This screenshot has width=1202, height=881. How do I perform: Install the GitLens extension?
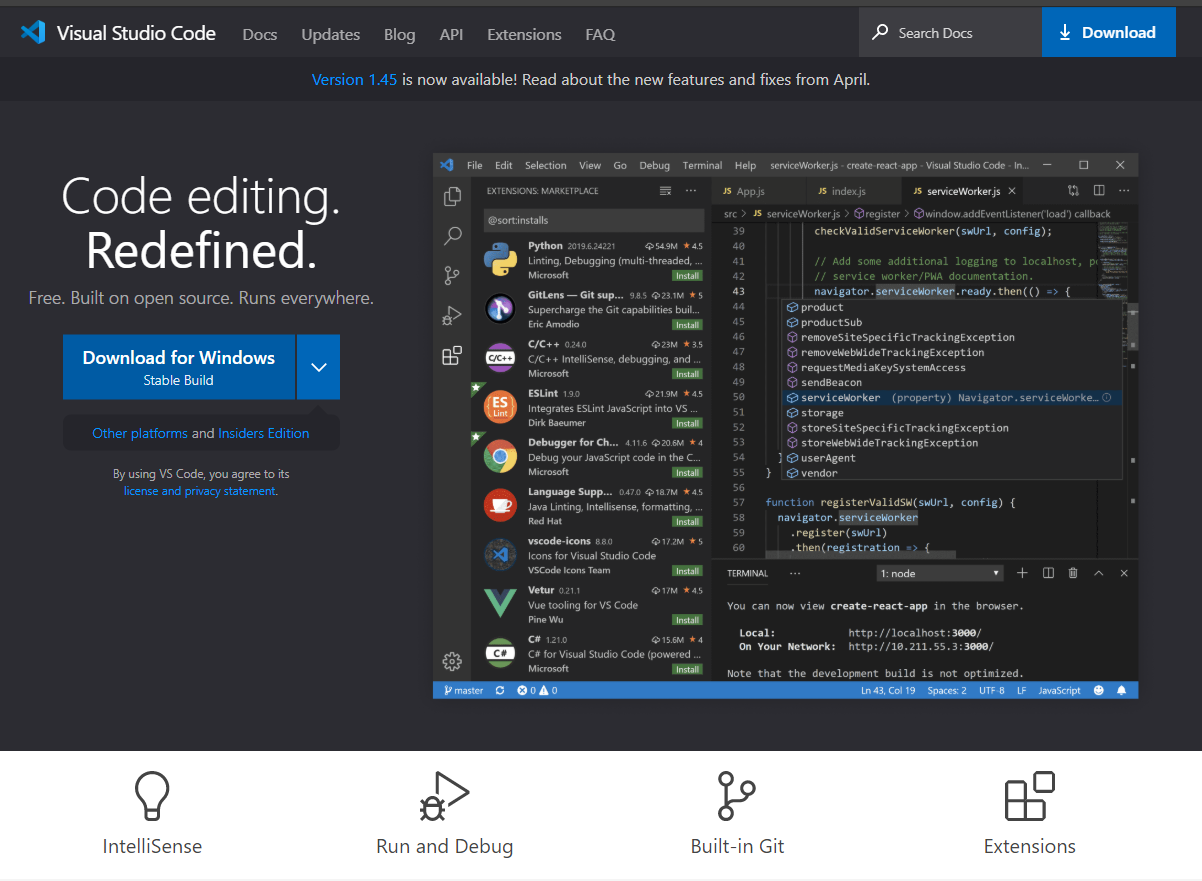[x=687, y=325]
